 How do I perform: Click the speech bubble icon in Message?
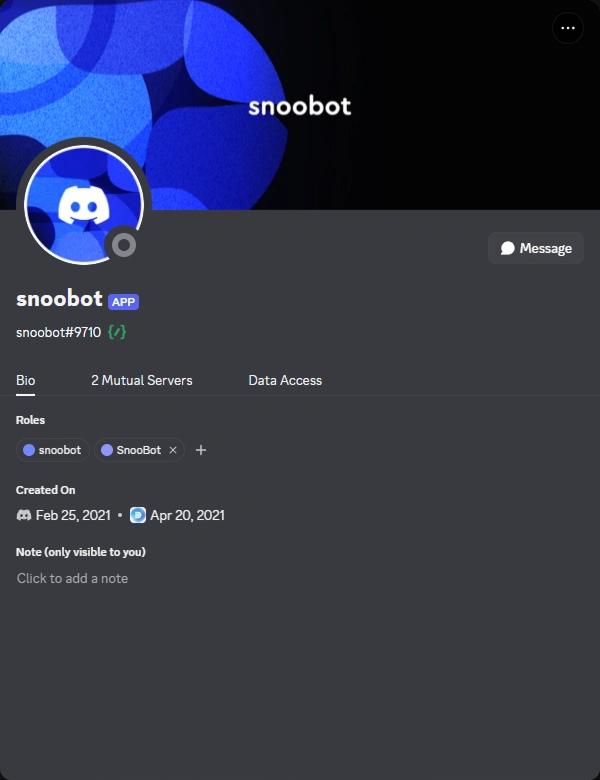(507, 248)
